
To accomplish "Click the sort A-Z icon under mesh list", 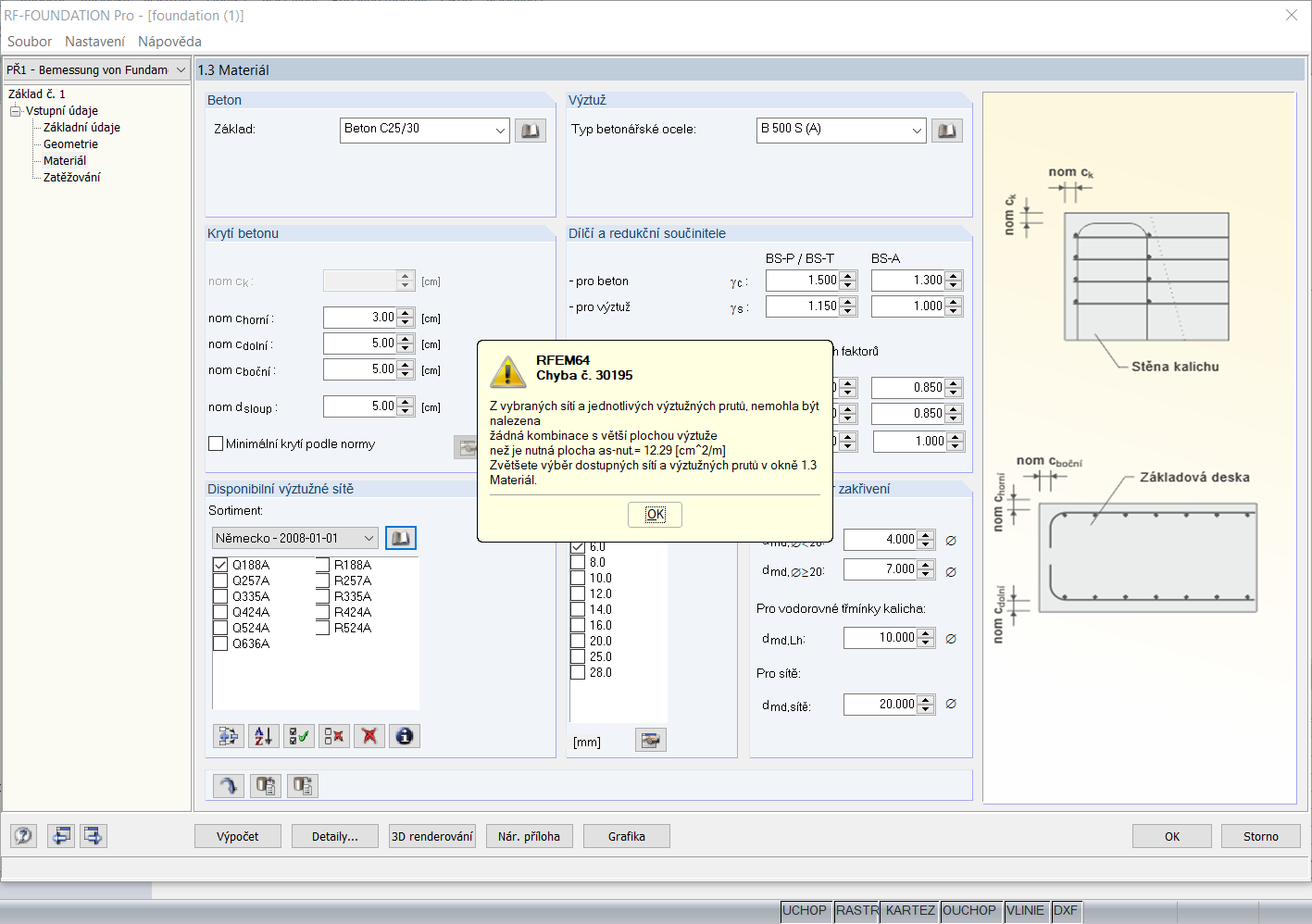I will (264, 736).
